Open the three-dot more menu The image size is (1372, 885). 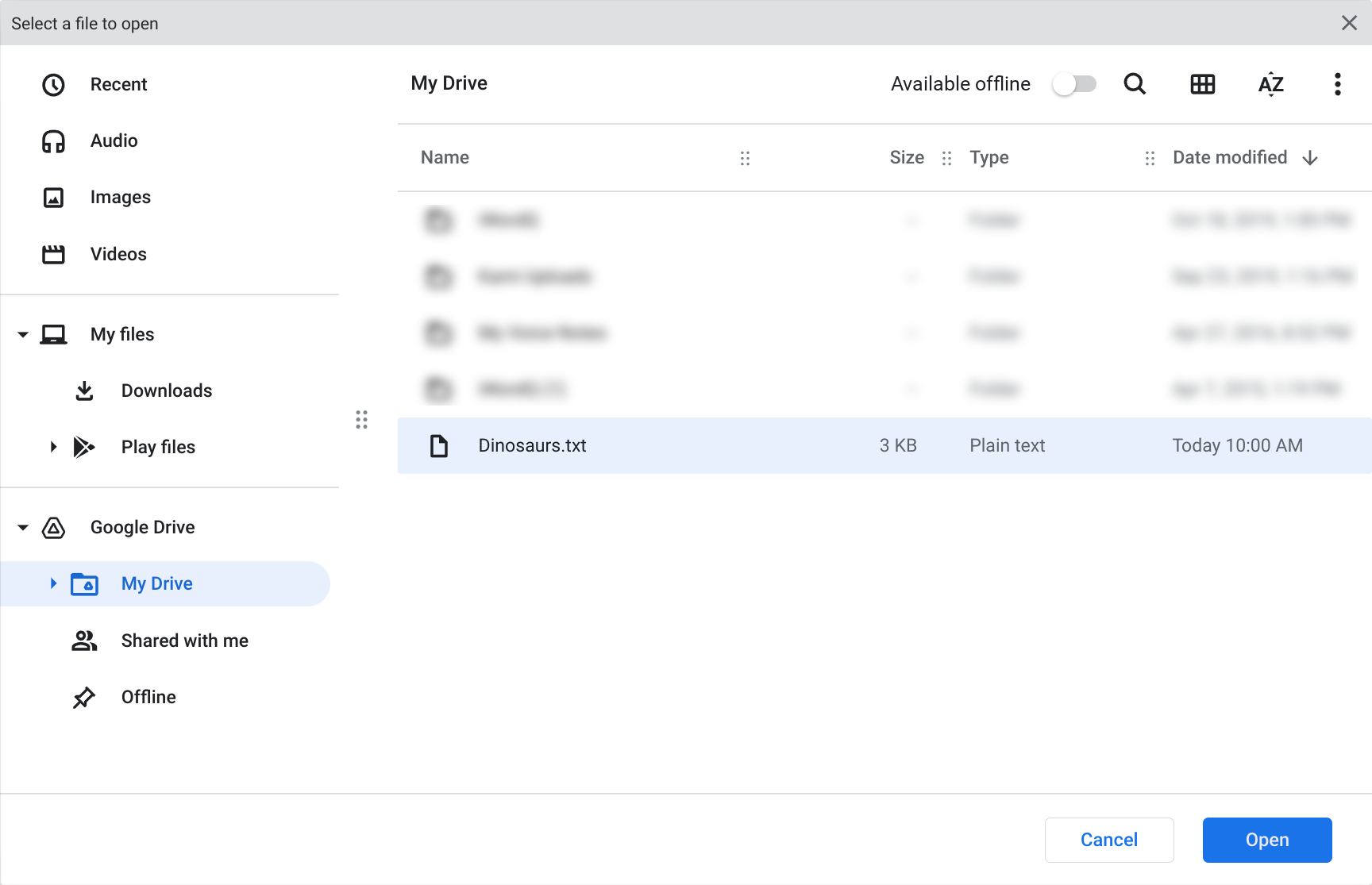[x=1338, y=84]
